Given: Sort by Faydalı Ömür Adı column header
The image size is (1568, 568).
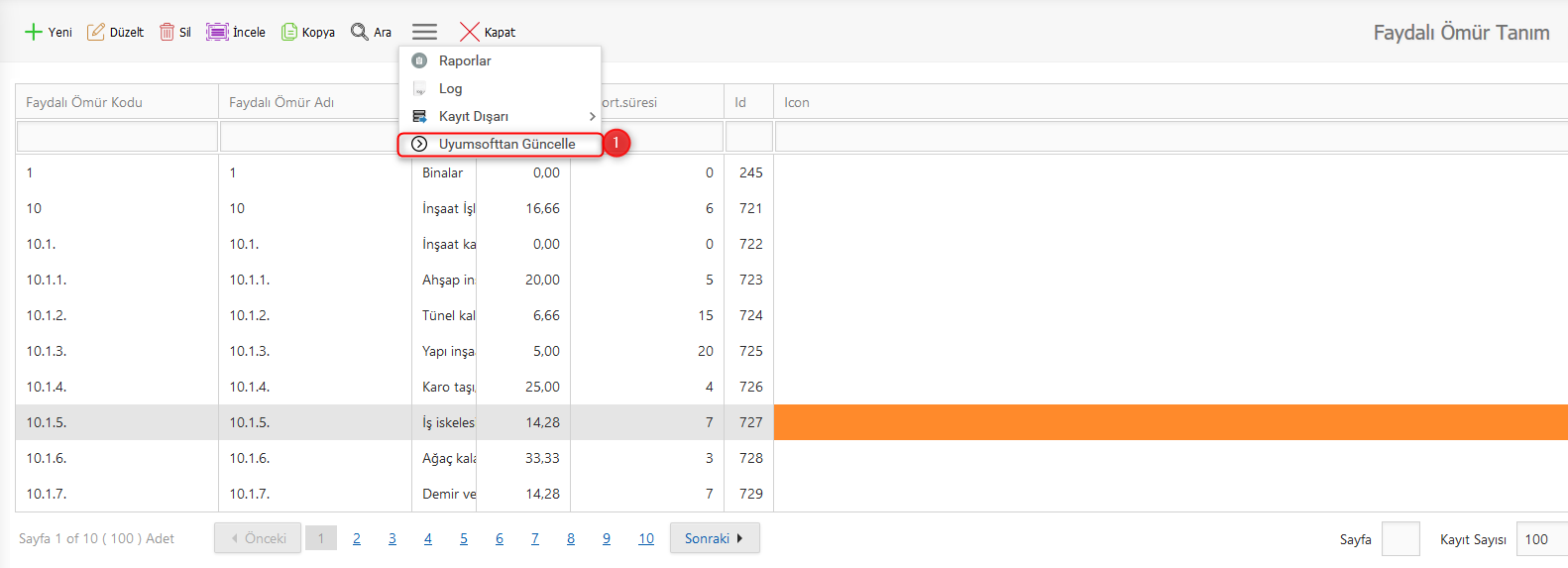Looking at the screenshot, I should [281, 102].
